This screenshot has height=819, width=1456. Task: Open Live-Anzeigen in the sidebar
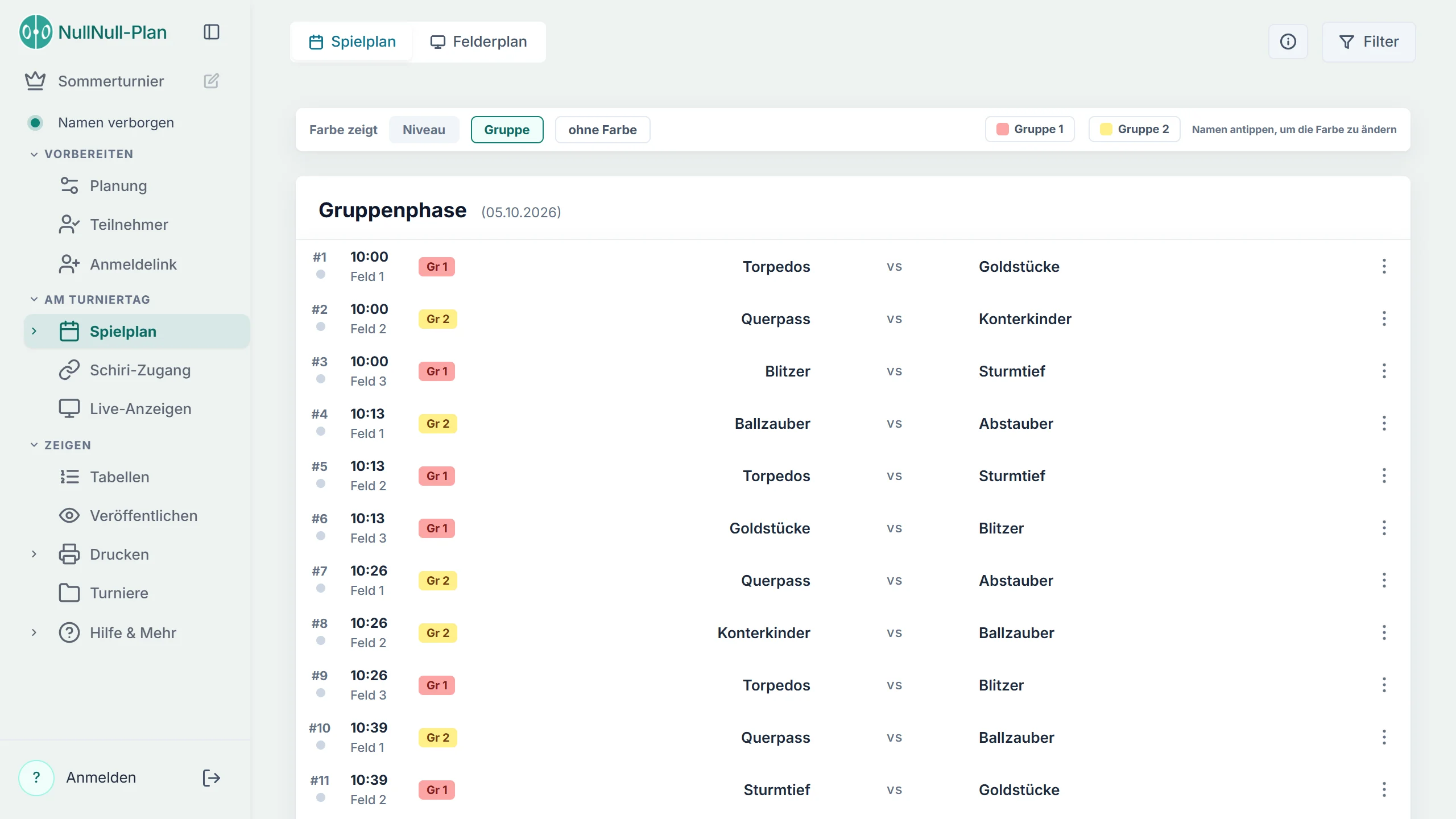tap(136, 409)
